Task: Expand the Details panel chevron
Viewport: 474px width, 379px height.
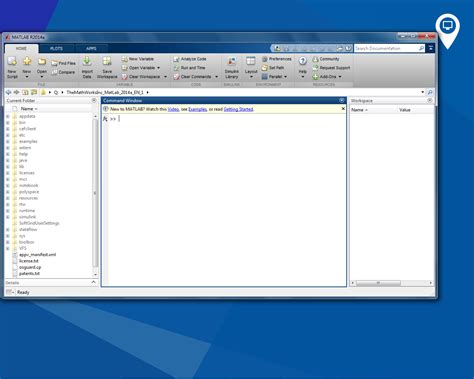Action: (x=93, y=283)
